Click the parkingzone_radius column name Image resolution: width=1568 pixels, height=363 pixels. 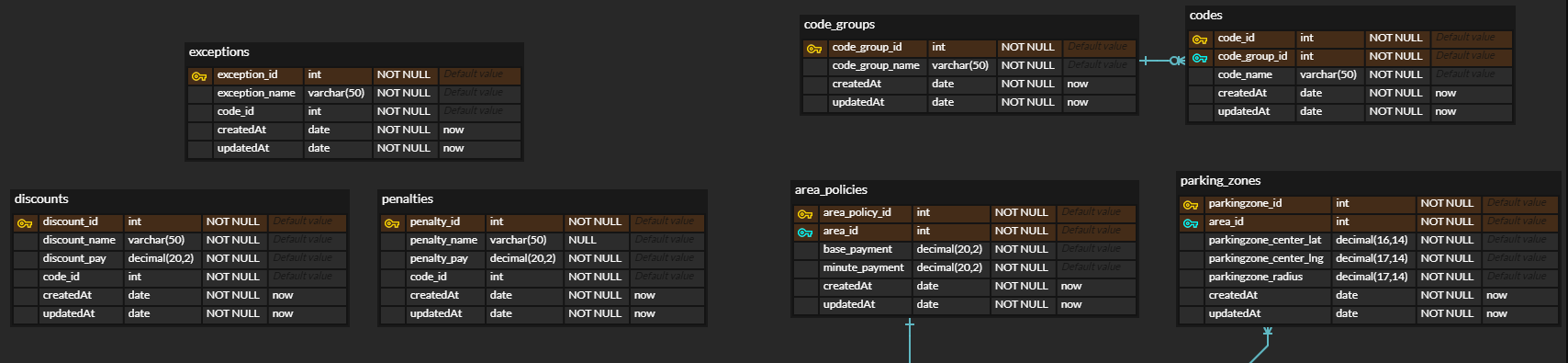pyautogui.click(x=1255, y=277)
